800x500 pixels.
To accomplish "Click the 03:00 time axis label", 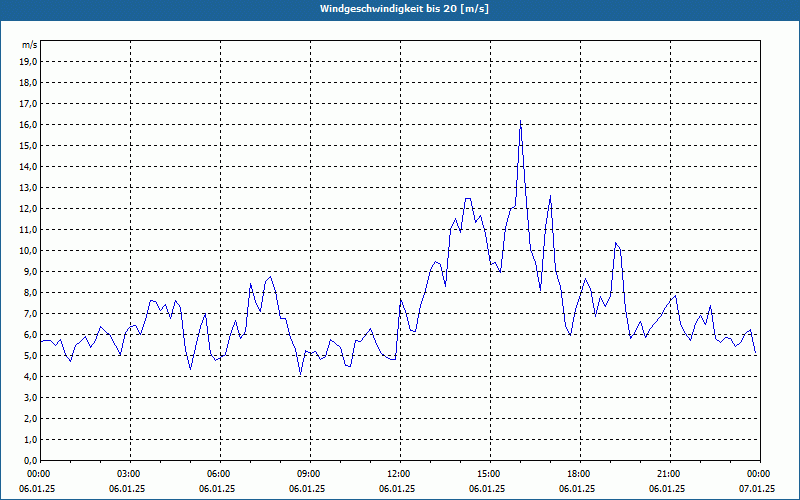I will [x=131, y=474].
